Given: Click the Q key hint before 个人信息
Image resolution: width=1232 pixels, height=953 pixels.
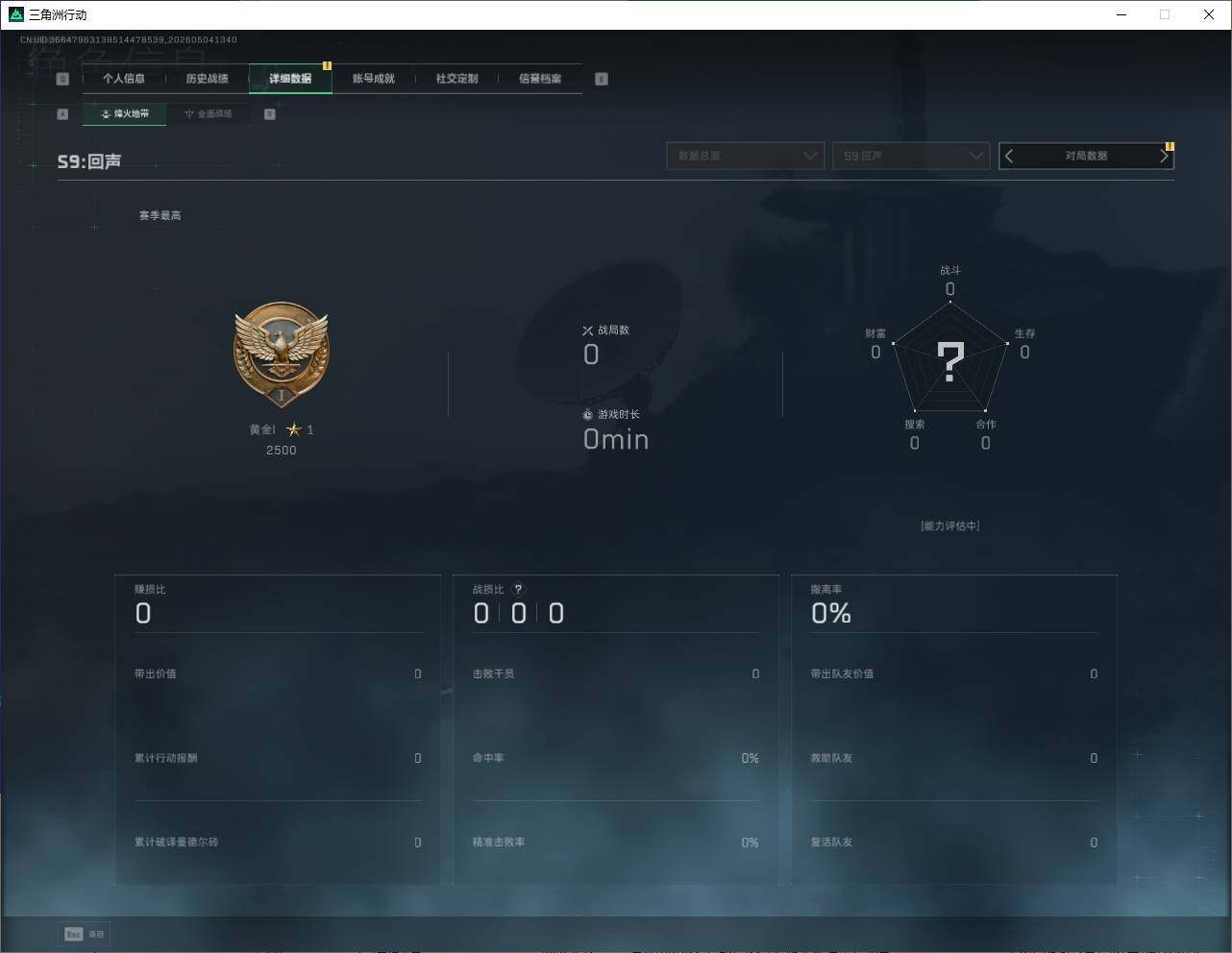Looking at the screenshot, I should point(62,79).
